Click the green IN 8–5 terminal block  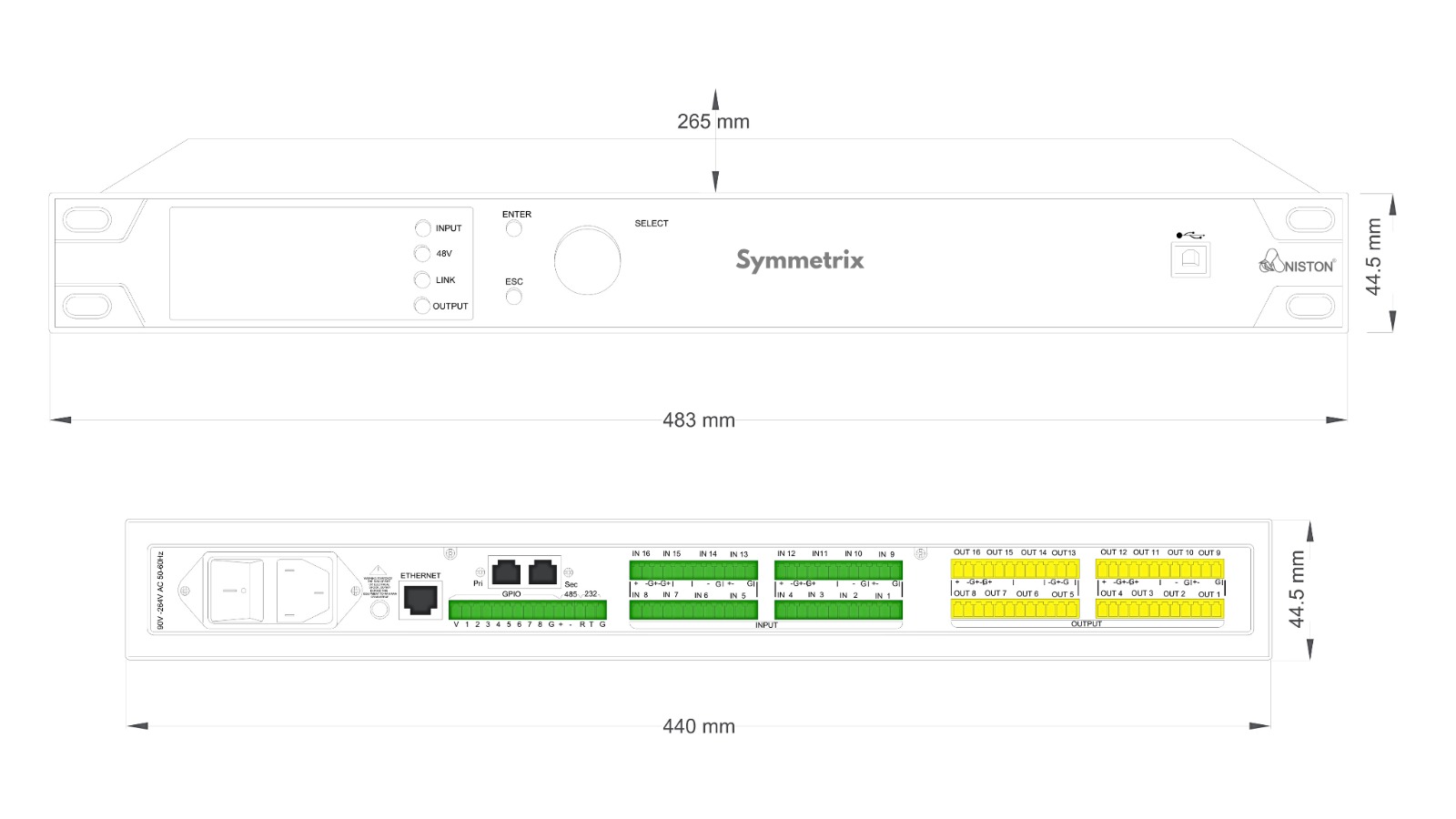[693, 610]
